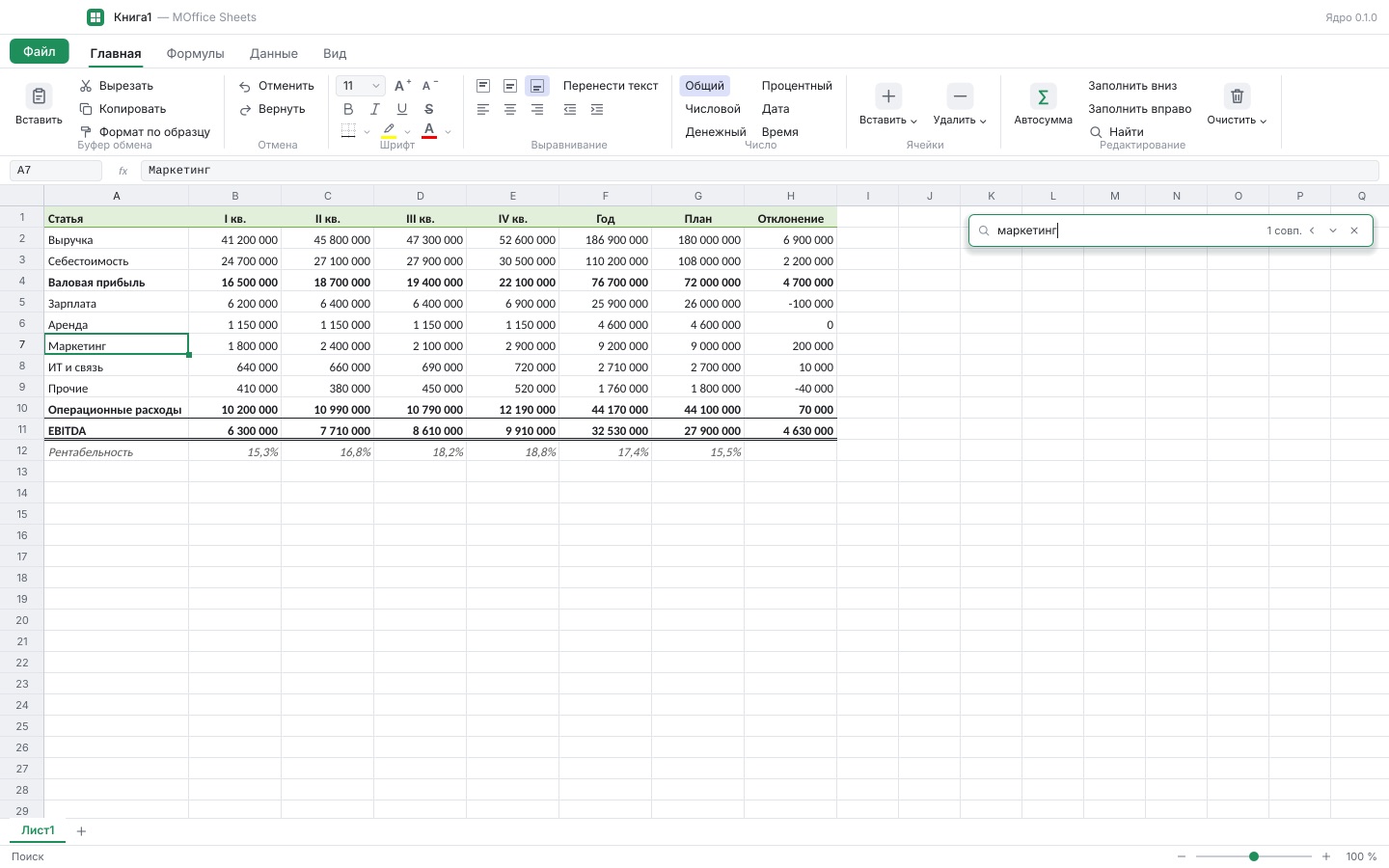Set vertical alignment to top
Screen dimensions: 1389x868
click(x=483, y=86)
